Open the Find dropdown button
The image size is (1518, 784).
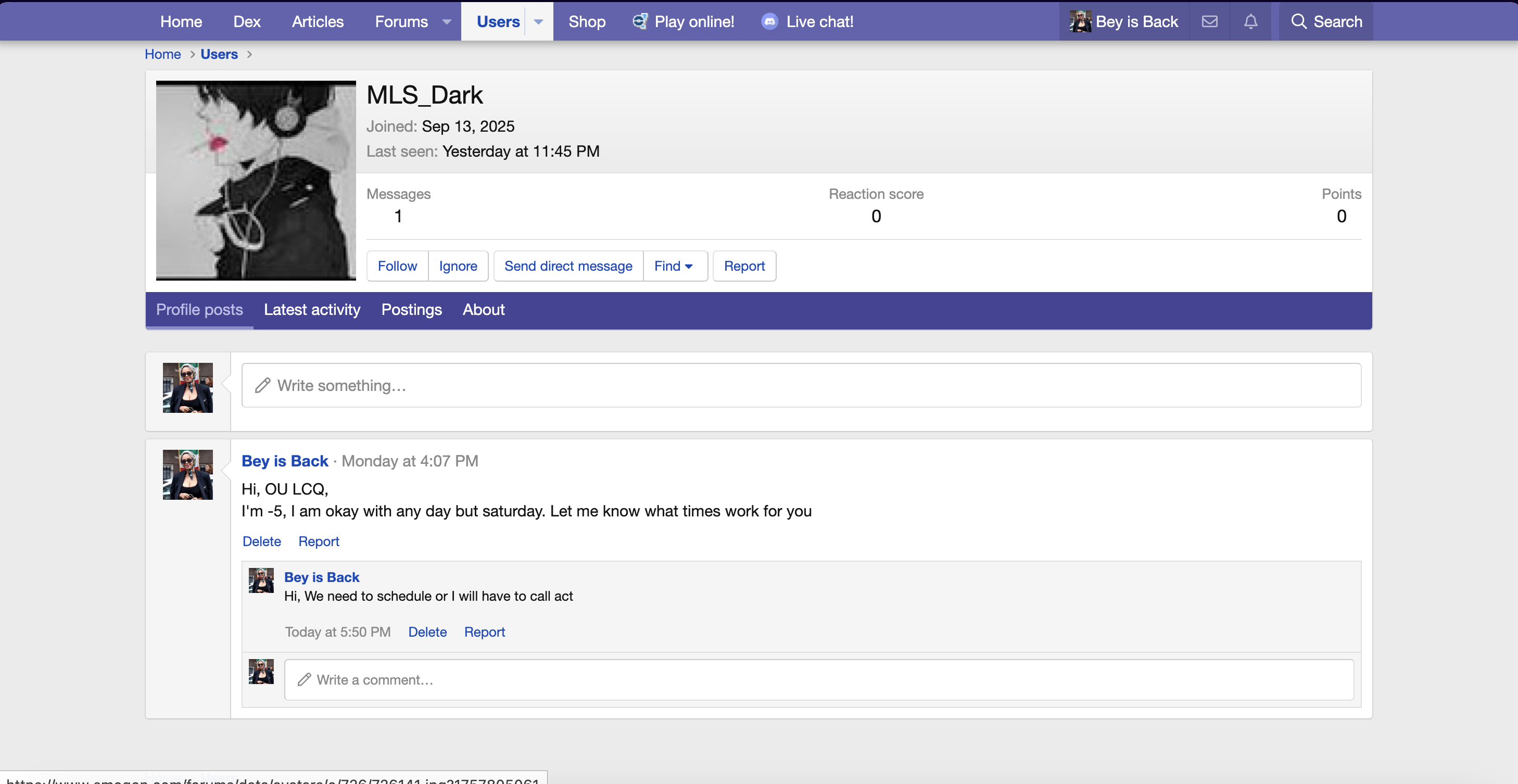[674, 266]
